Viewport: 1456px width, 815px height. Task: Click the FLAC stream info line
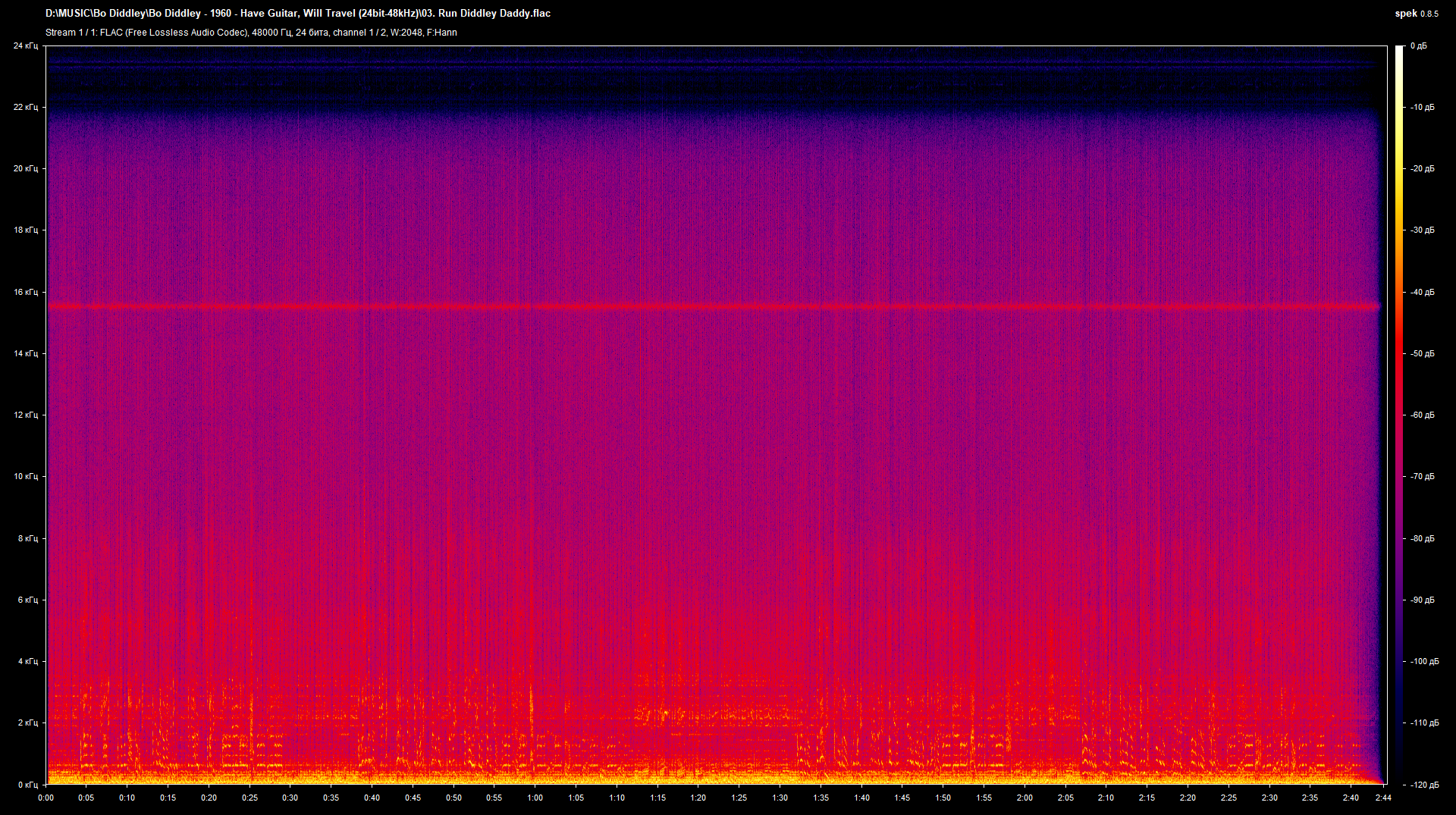251,33
